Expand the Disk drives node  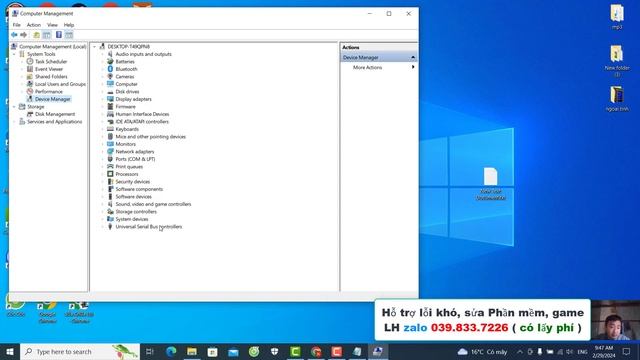pyautogui.click(x=102, y=92)
